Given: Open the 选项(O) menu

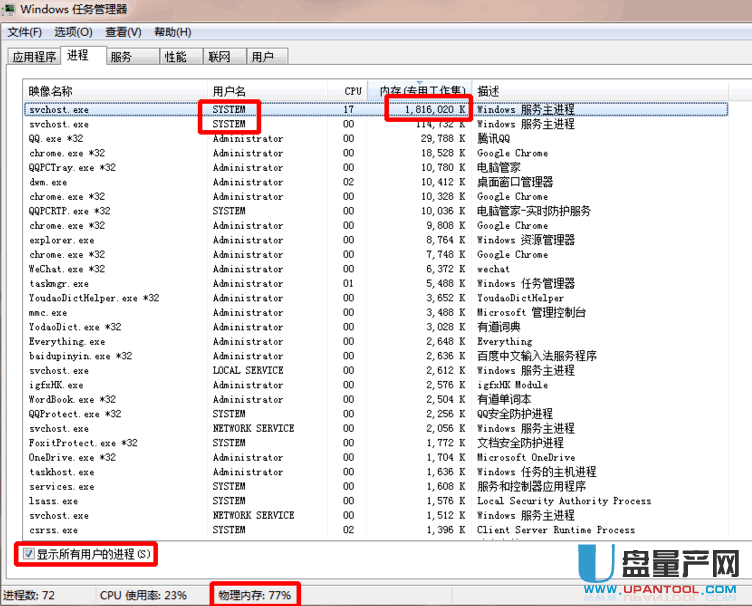Looking at the screenshot, I should (73, 32).
